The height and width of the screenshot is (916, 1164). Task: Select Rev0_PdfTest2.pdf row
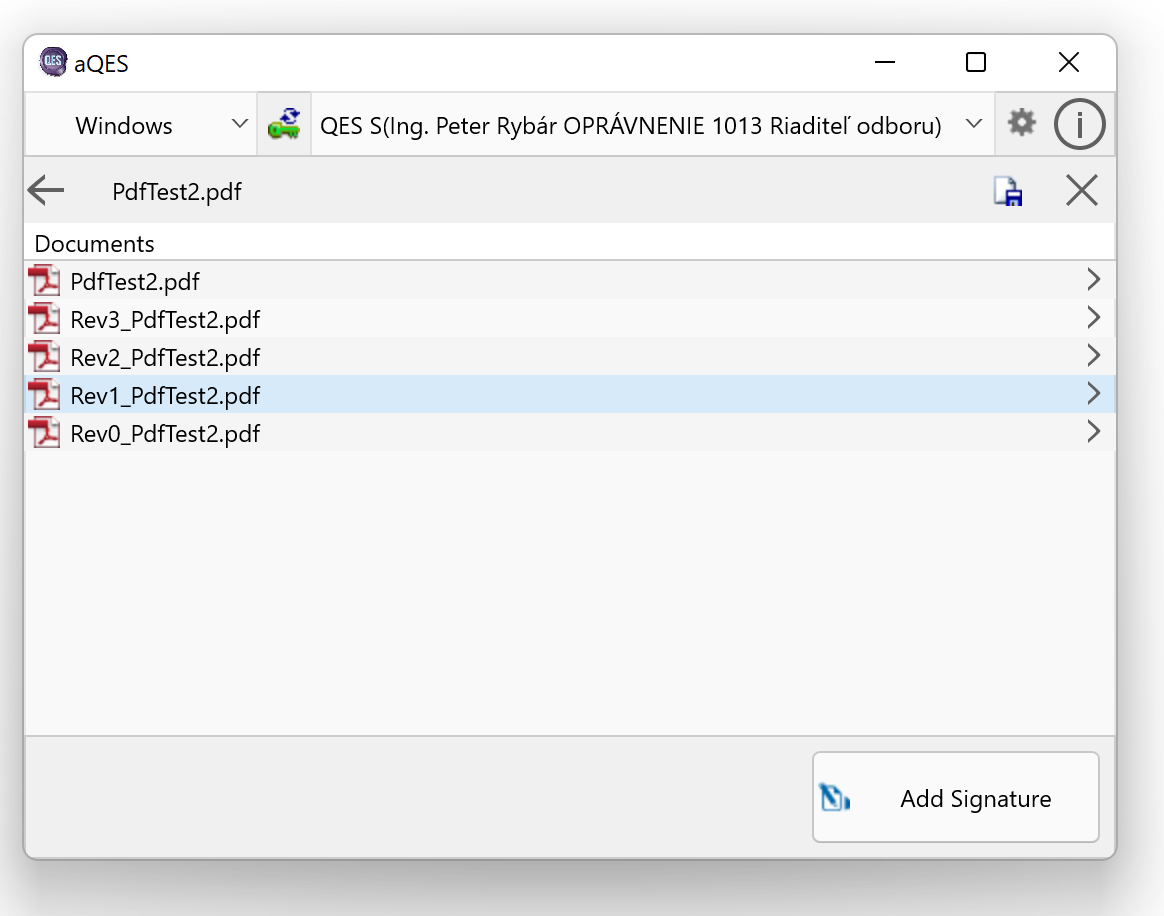(x=570, y=432)
